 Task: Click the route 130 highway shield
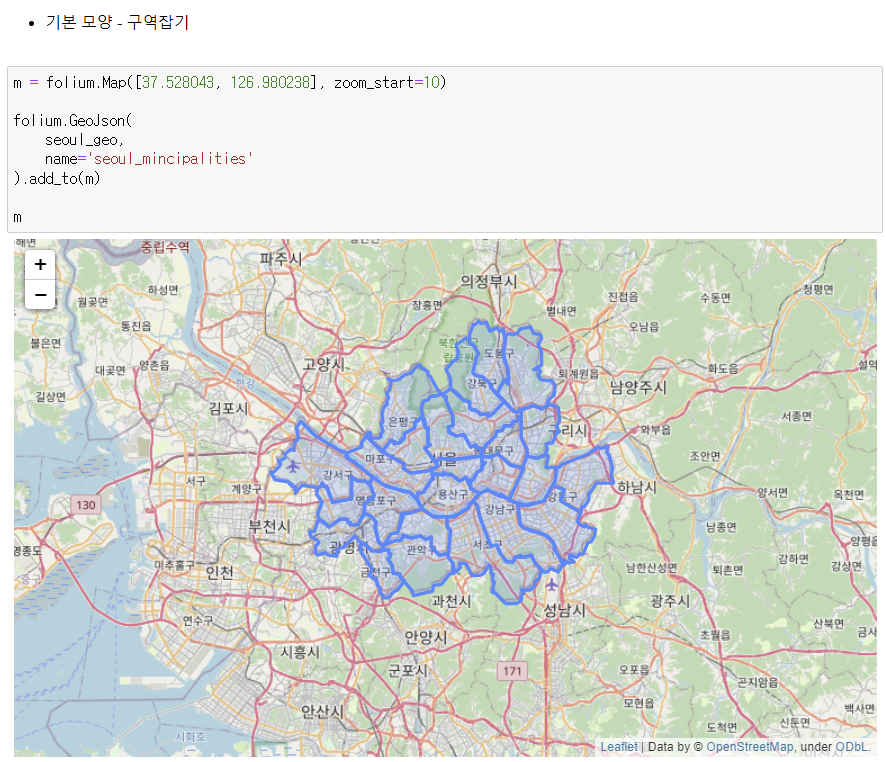pyautogui.click(x=86, y=505)
